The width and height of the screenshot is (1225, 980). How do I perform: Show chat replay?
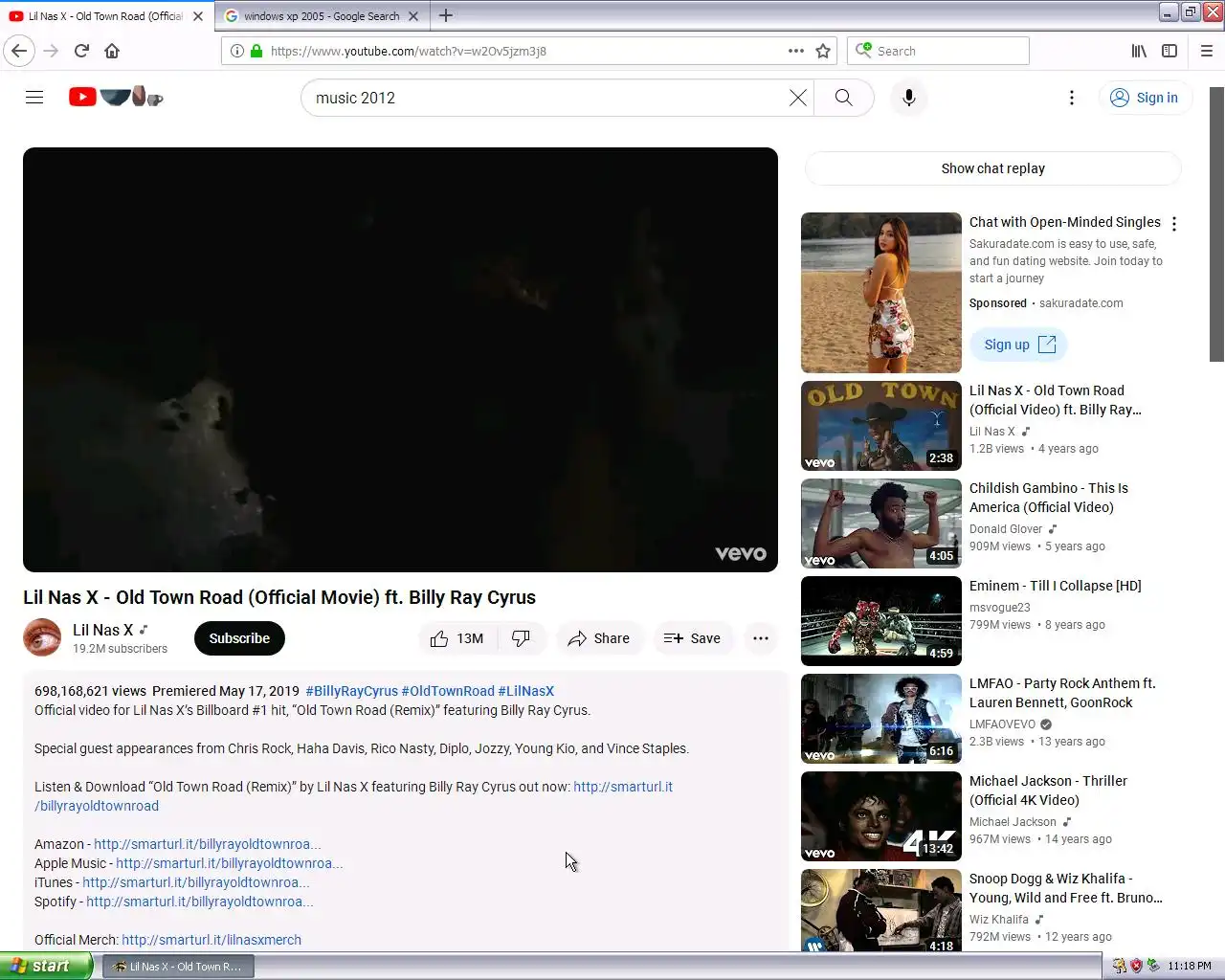tap(993, 168)
